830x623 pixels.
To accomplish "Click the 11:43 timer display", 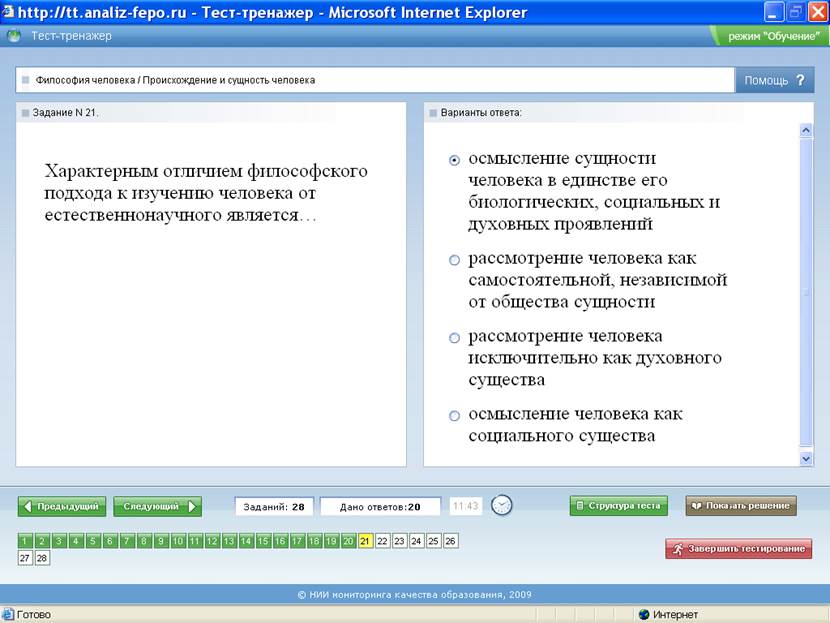I will [x=466, y=506].
